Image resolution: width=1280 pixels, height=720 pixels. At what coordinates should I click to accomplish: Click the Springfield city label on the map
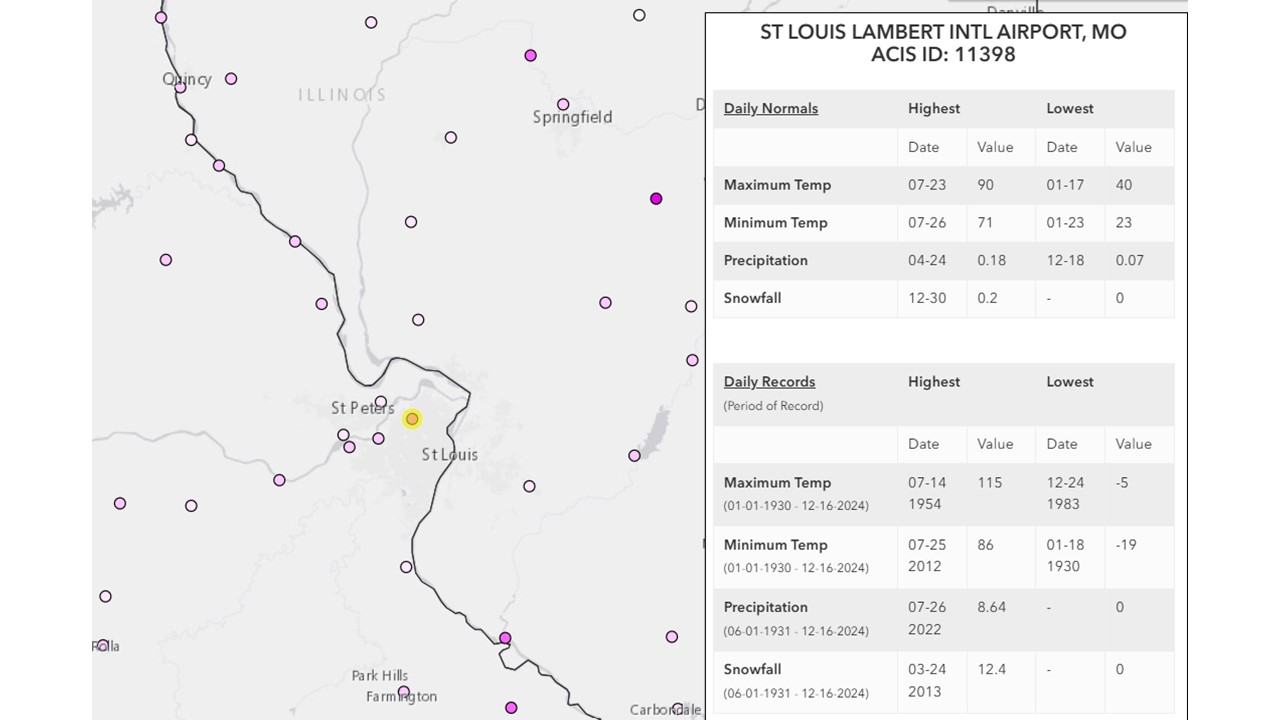click(x=572, y=118)
